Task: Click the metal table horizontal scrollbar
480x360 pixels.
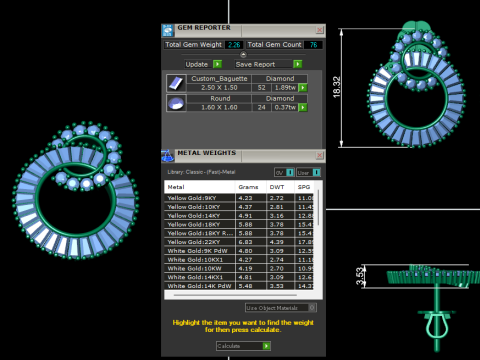Action: point(235,295)
